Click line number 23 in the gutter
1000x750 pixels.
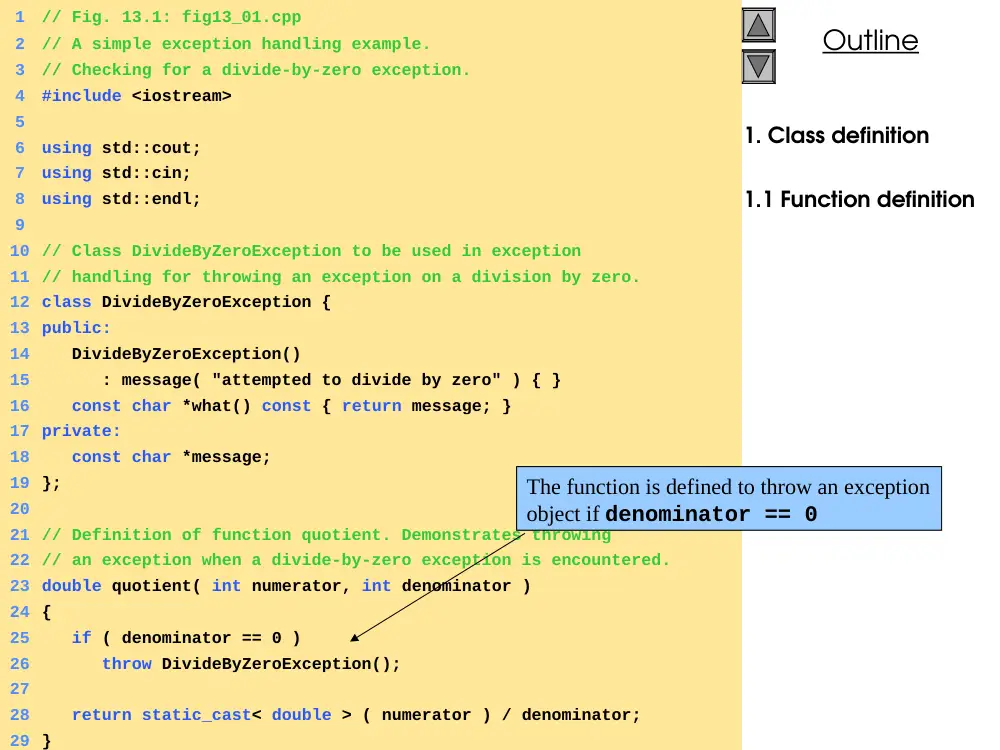click(20, 585)
